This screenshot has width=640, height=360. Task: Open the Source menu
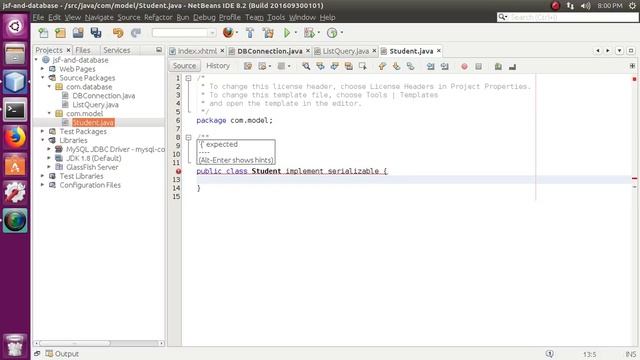[129, 17]
